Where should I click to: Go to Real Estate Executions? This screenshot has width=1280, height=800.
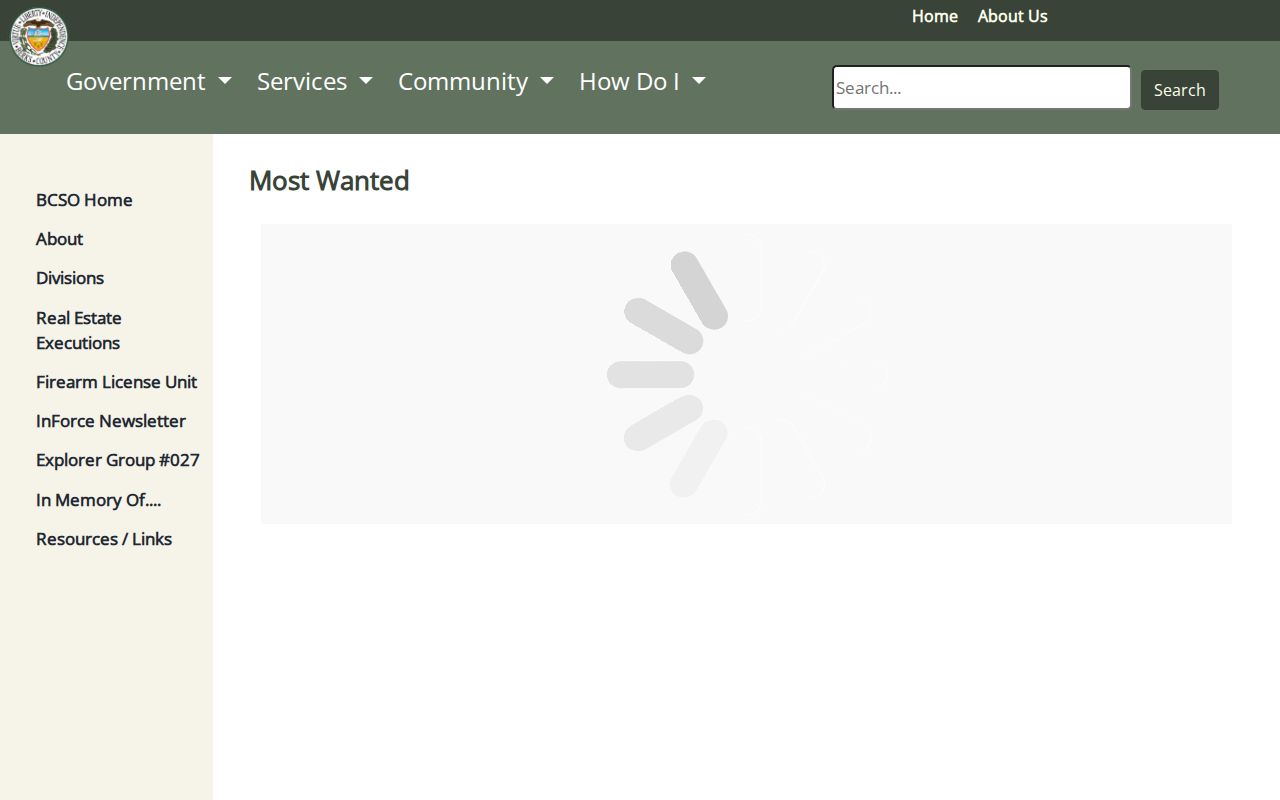pyautogui.click(x=79, y=330)
